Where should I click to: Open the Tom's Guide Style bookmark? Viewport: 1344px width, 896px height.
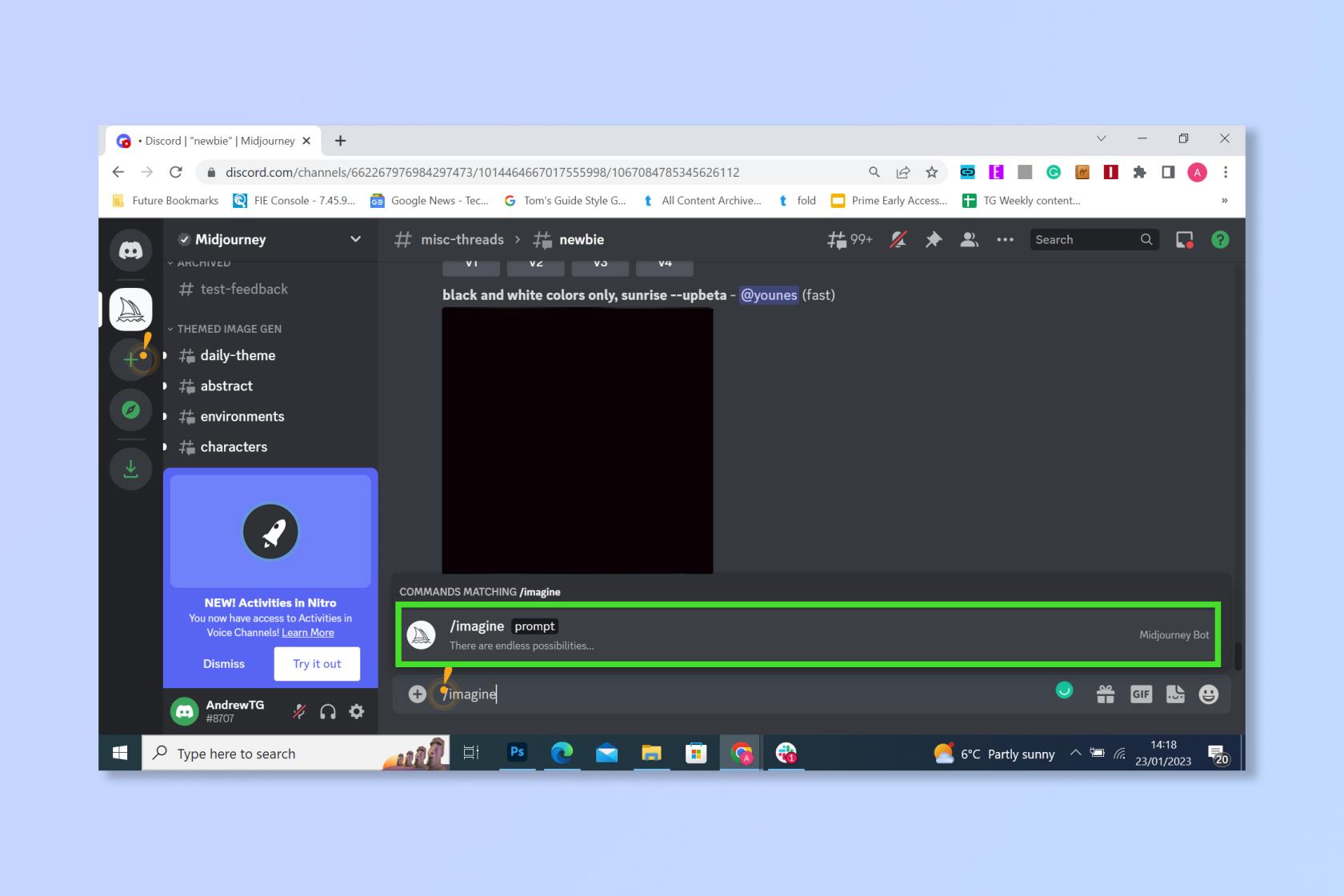[565, 201]
